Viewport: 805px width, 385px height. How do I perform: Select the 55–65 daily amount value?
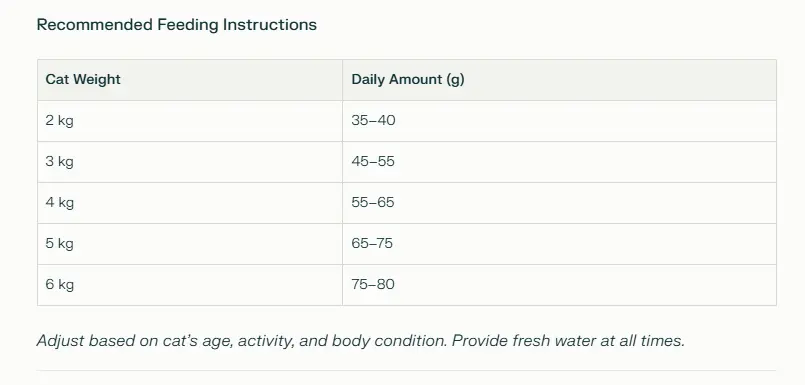click(373, 202)
